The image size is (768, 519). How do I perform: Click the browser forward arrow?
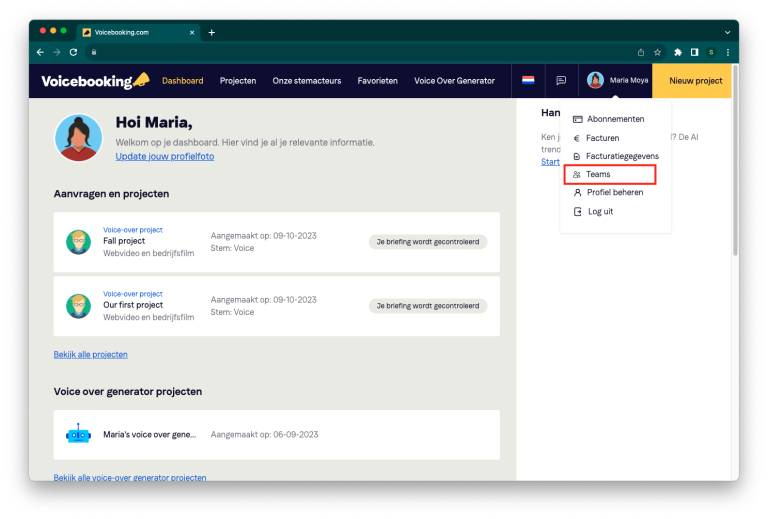[57, 52]
